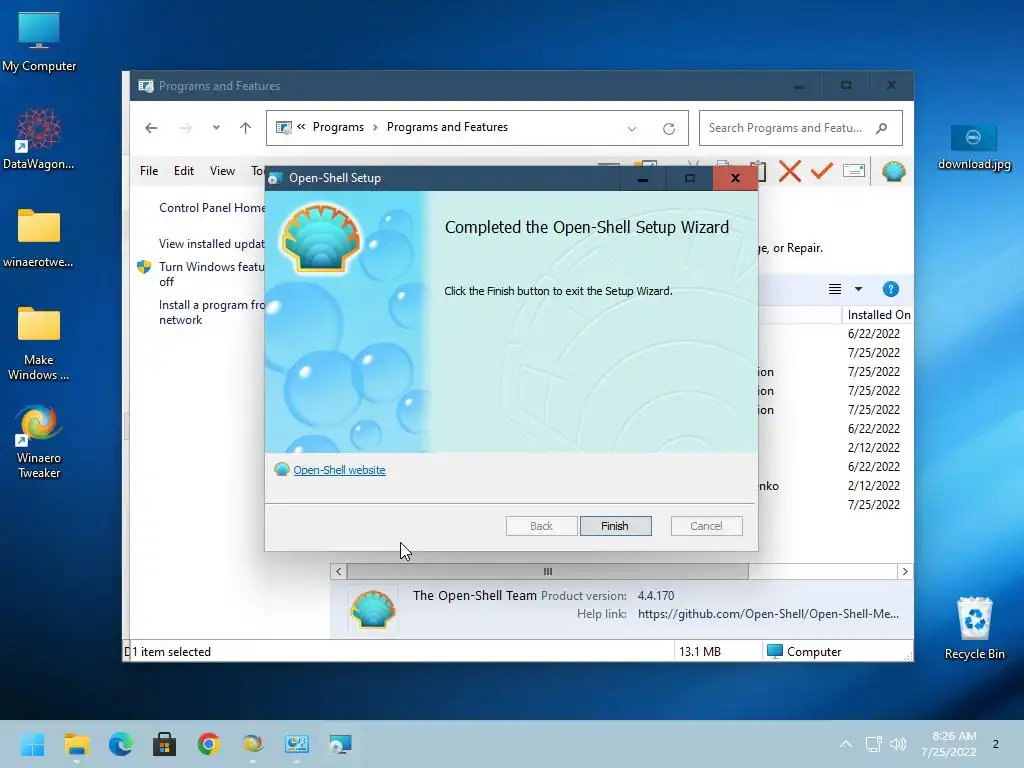Open the Open-Shell website link

(x=339, y=470)
